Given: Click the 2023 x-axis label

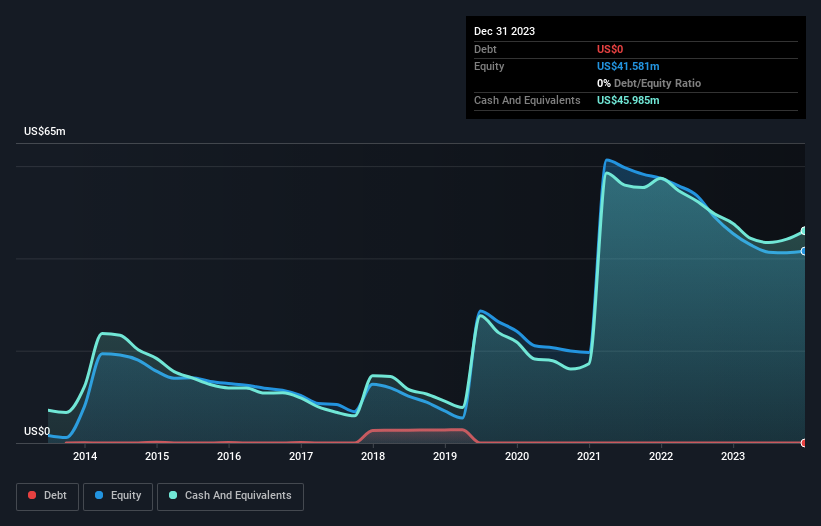Looking at the screenshot, I should [x=733, y=456].
